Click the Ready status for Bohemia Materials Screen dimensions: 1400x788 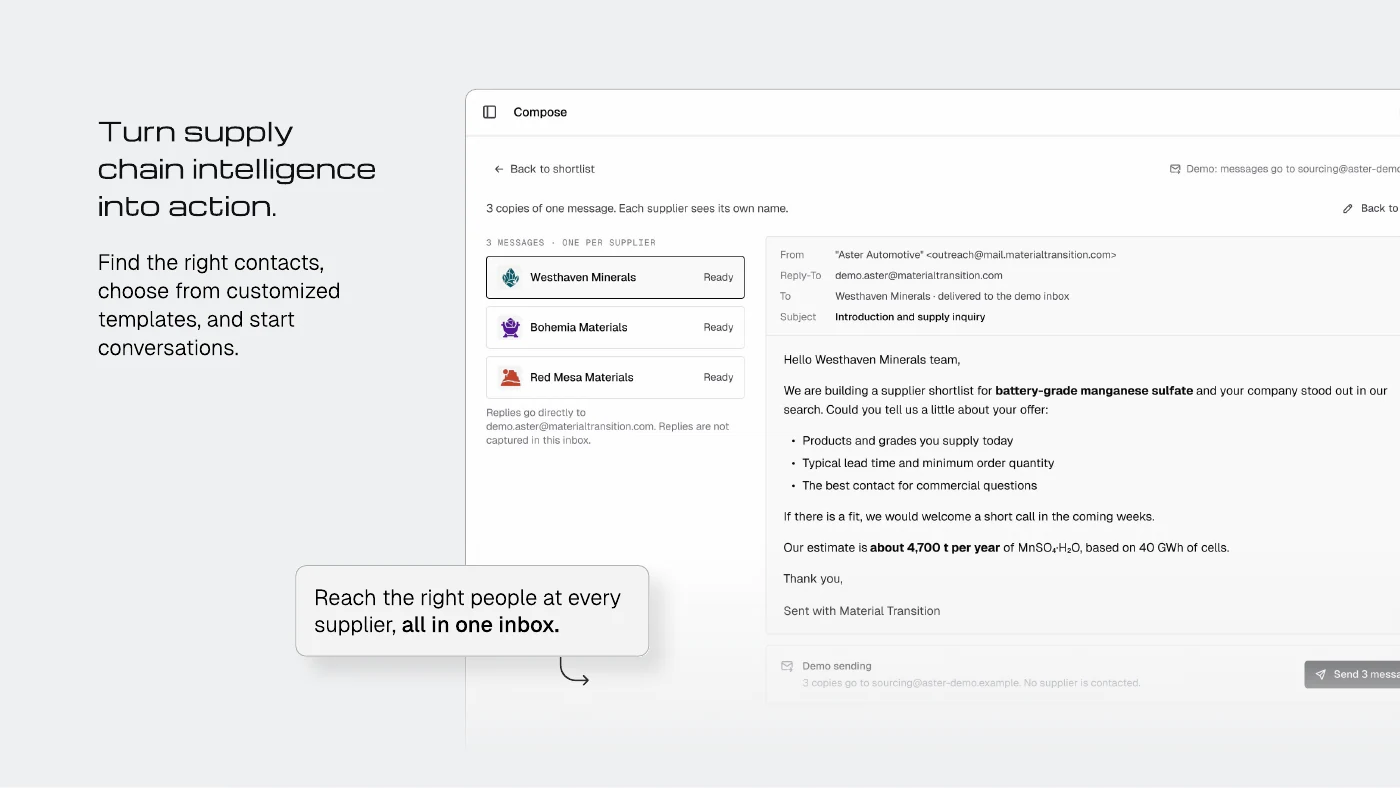coord(718,328)
